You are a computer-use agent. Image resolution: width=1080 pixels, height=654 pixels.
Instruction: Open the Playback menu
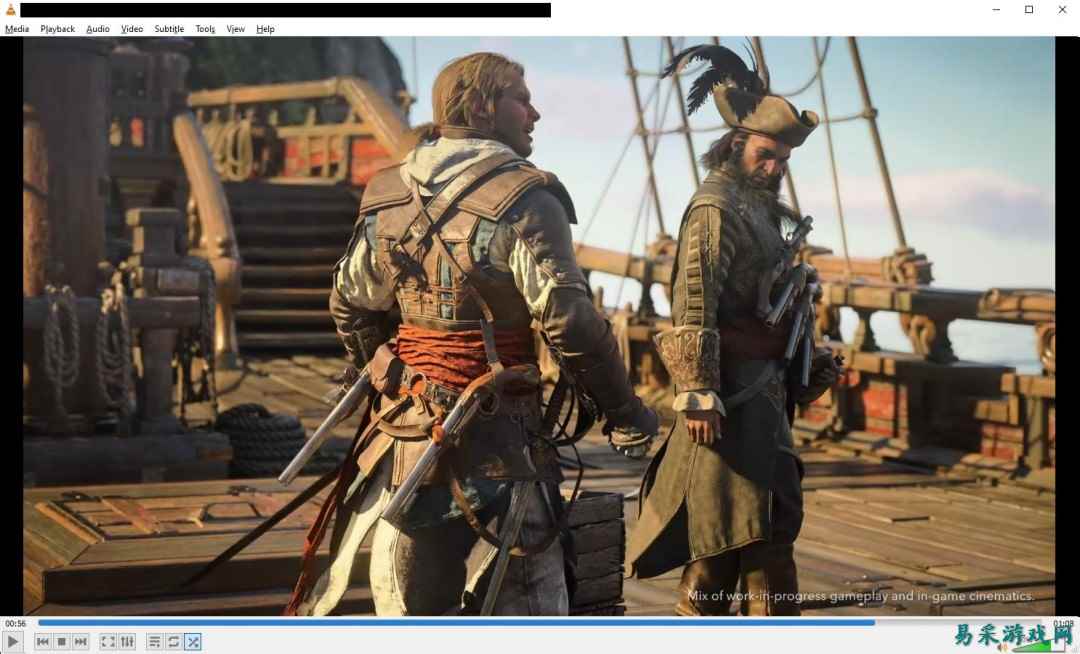click(58, 29)
